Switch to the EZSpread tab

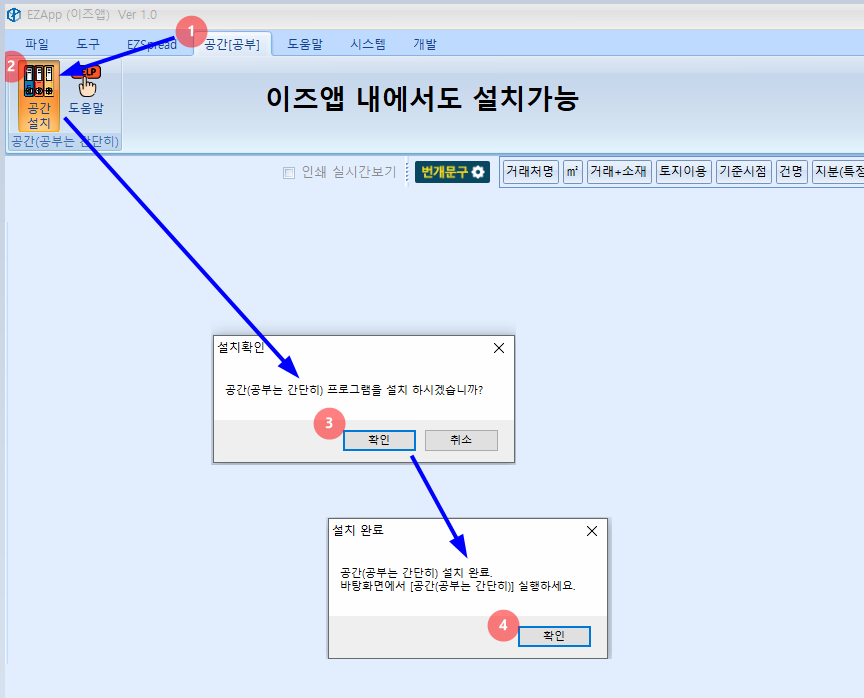click(x=152, y=44)
